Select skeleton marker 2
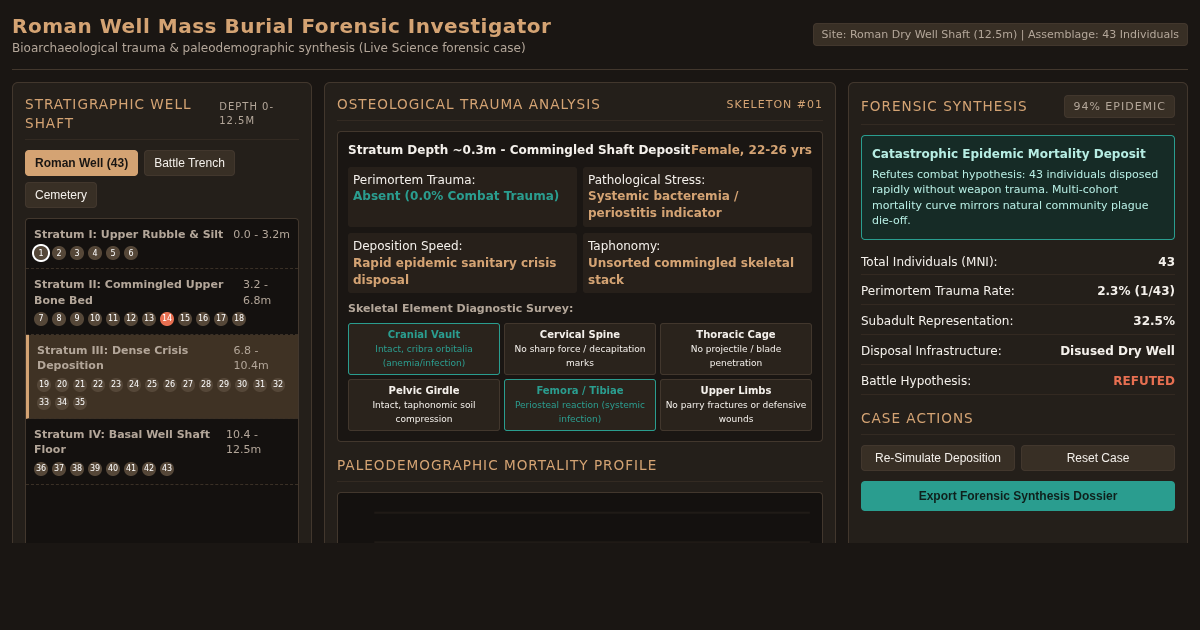 pyautogui.click(x=59, y=253)
